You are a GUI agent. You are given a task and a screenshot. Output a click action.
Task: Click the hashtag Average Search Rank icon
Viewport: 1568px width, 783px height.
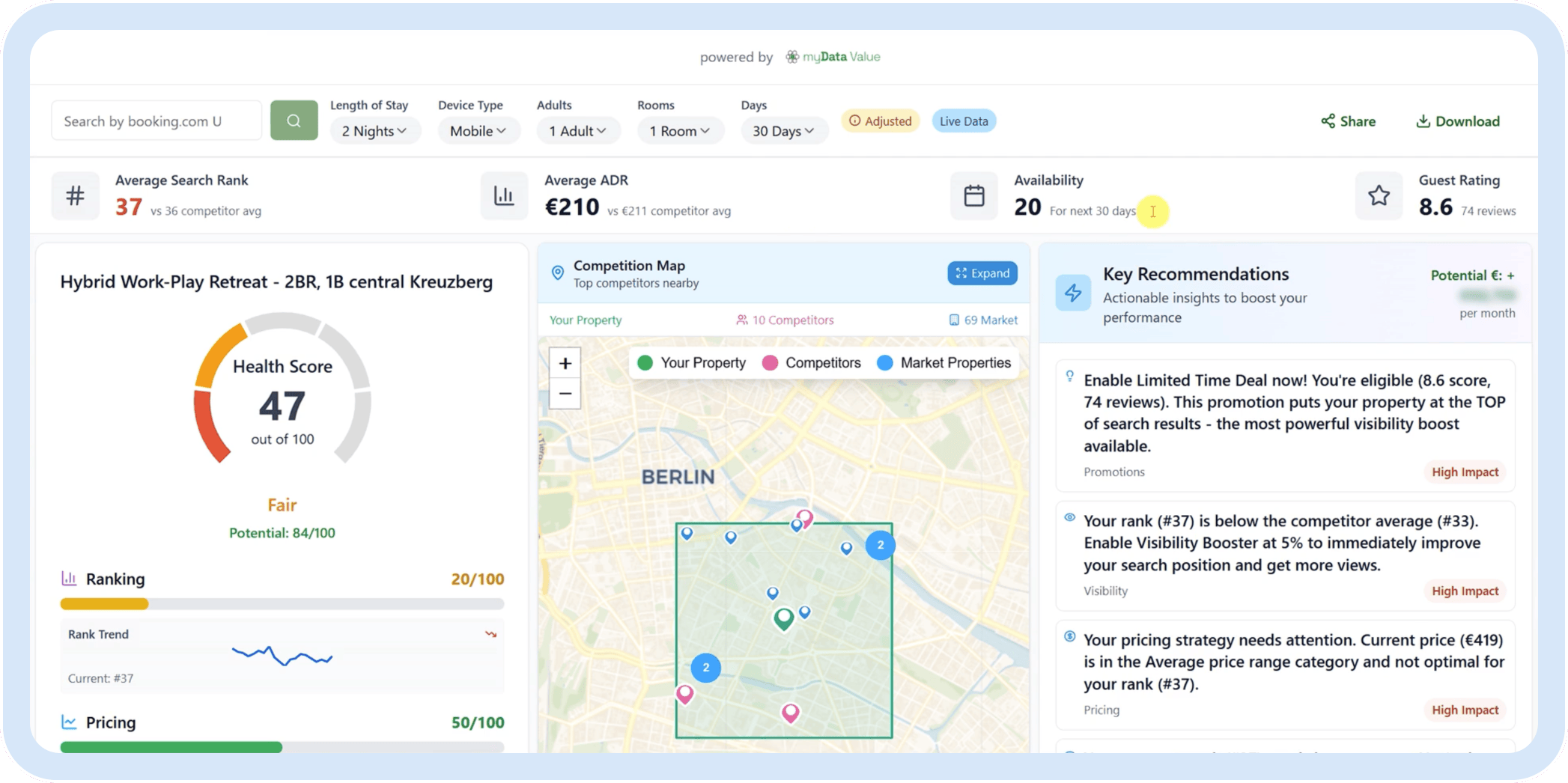[75, 196]
